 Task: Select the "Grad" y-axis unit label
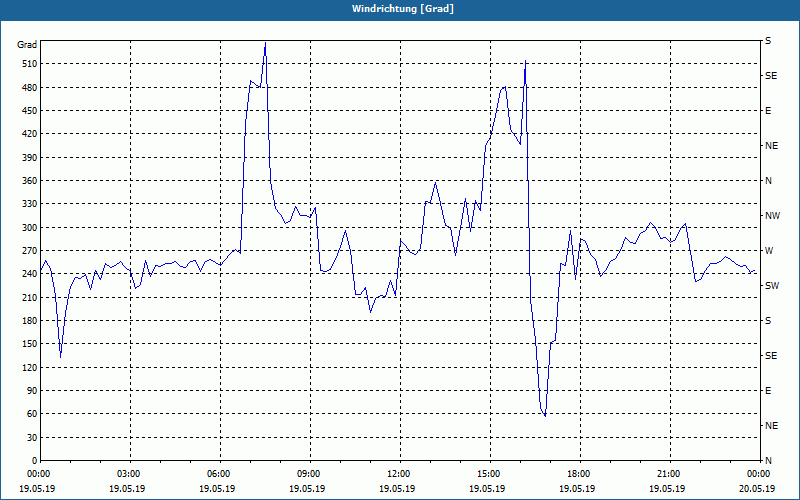click(27, 45)
